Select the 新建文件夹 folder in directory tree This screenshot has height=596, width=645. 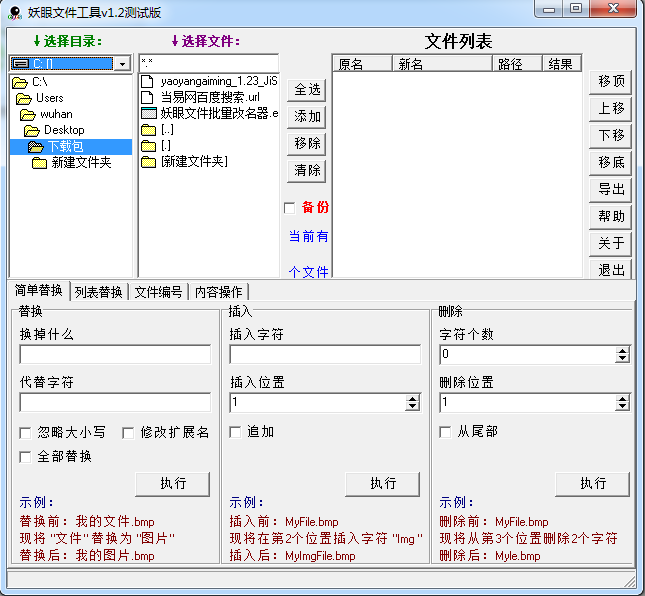[81, 162]
